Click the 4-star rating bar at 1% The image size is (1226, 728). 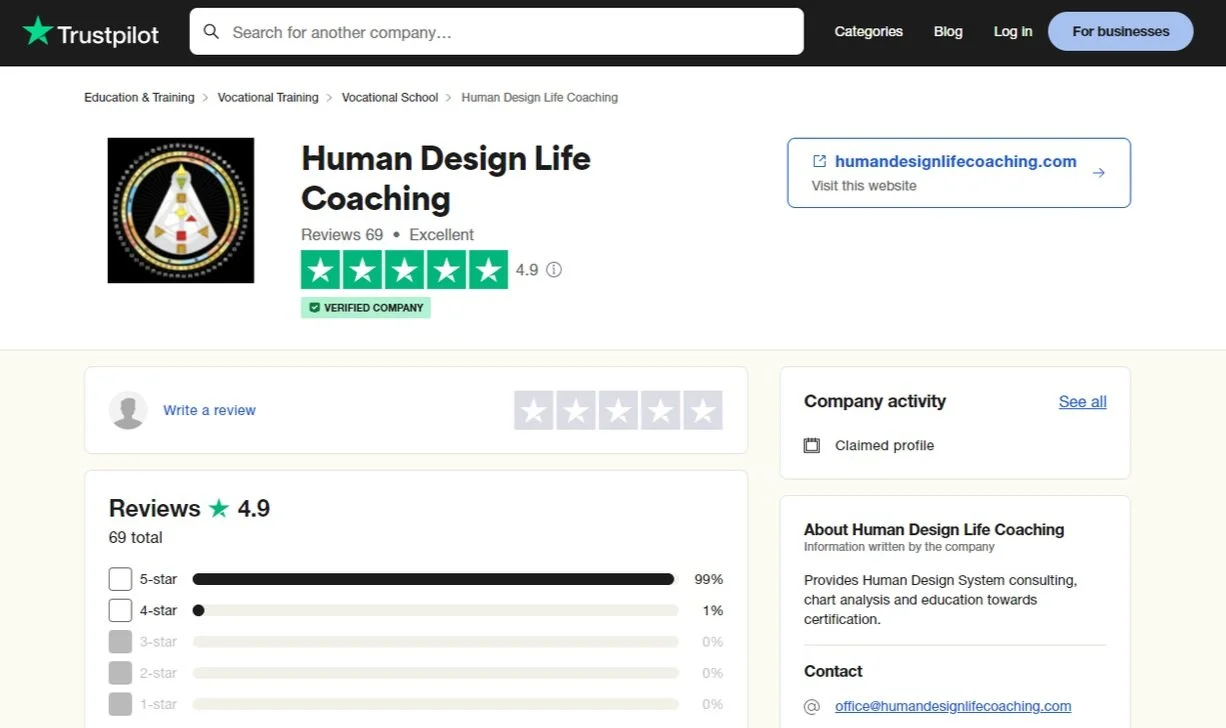click(435, 610)
